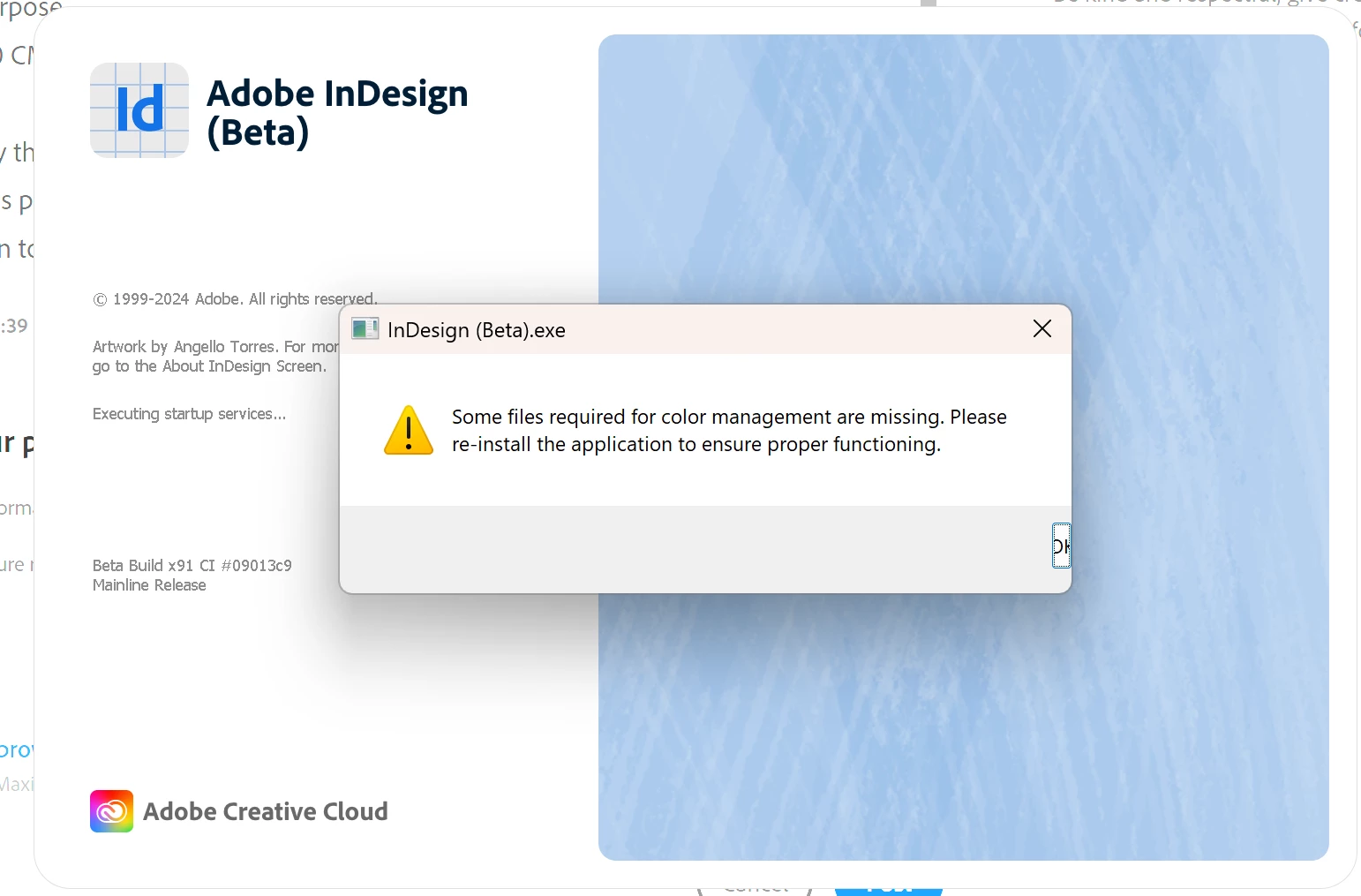
Task: Click the 'Executing startup services...' status text
Action: 190,414
